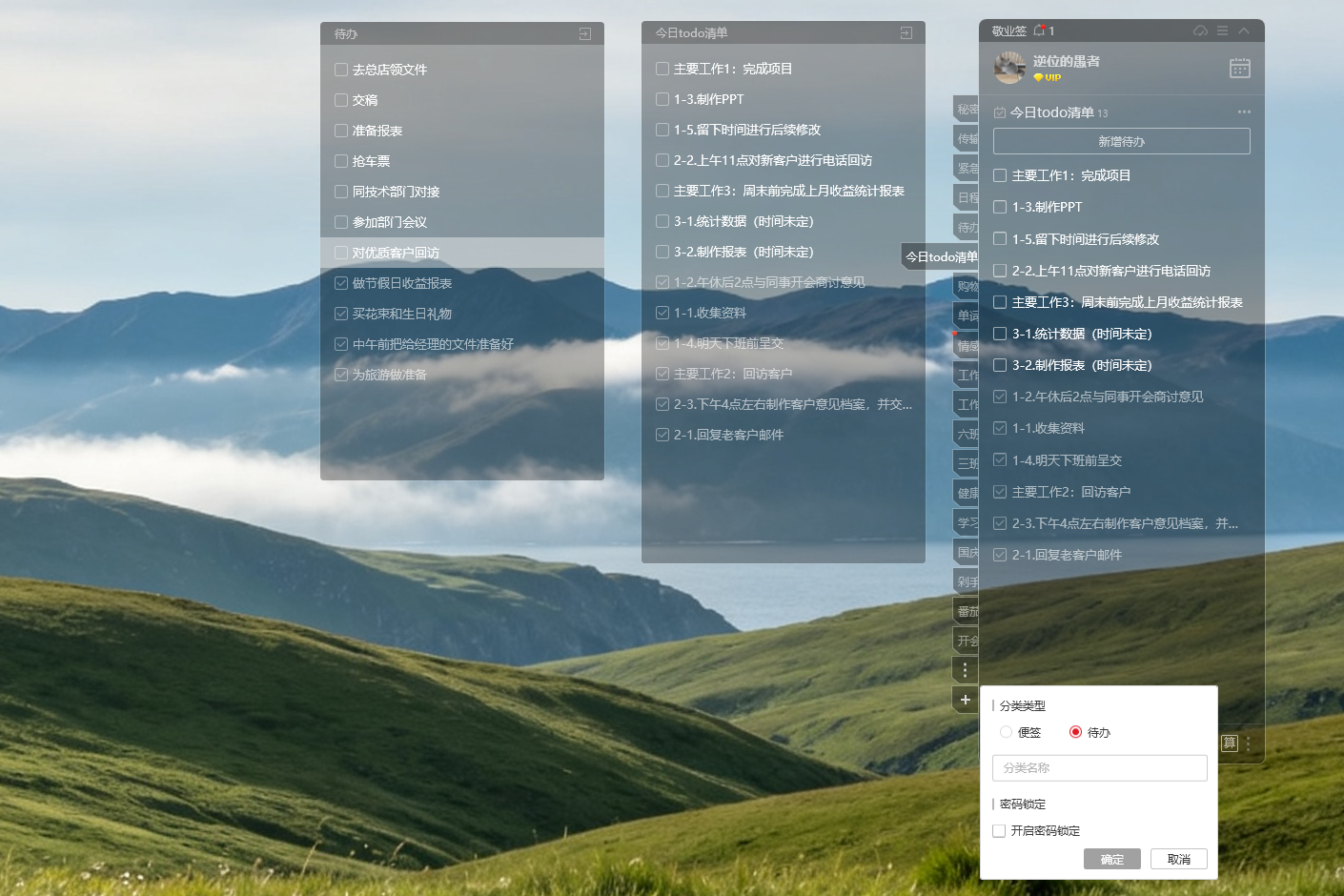Open the calendar icon beside the username
This screenshot has height=896, width=1344.
point(1240,68)
